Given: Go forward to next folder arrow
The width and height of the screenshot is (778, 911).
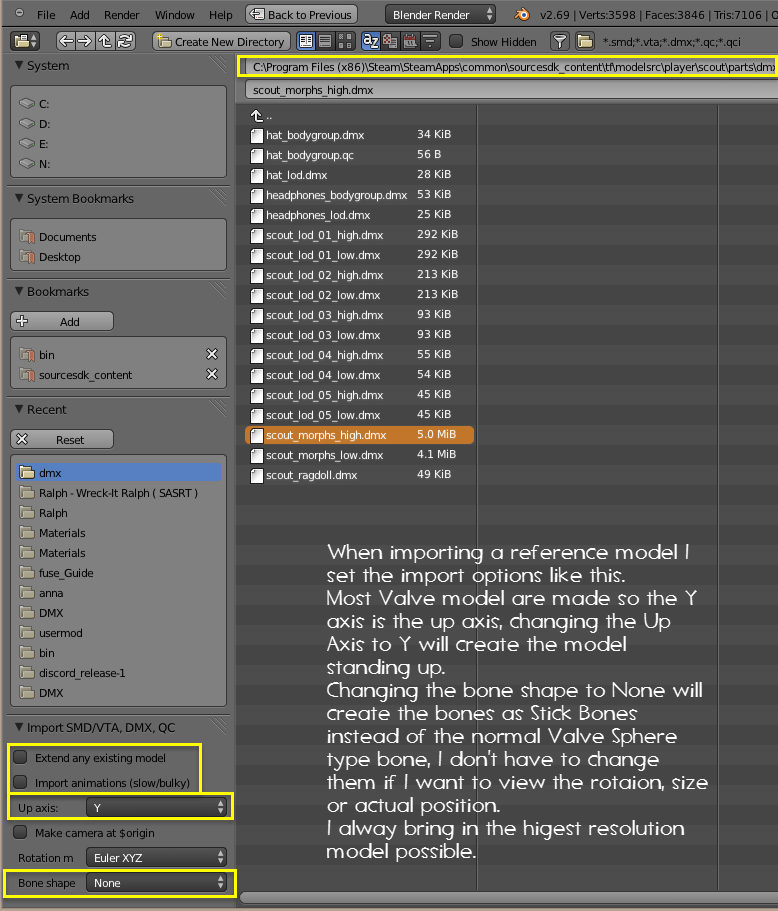Looking at the screenshot, I should pyautogui.click(x=85, y=41).
